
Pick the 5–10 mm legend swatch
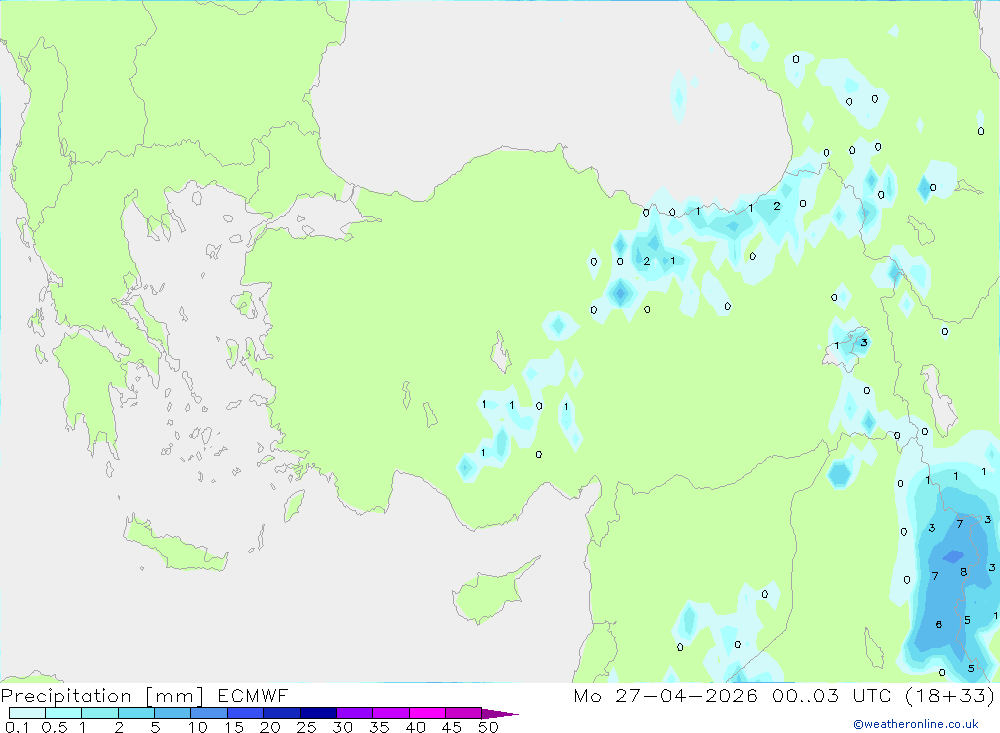173,713
